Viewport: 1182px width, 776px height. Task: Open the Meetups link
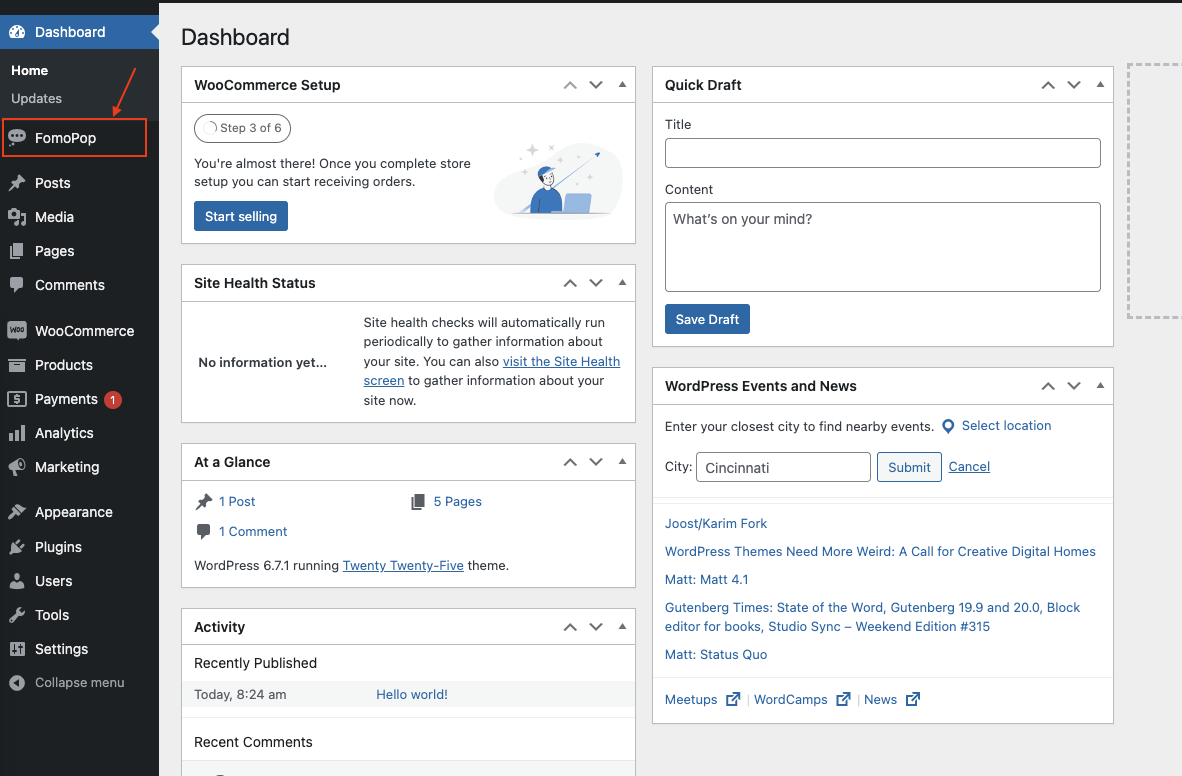(691, 700)
